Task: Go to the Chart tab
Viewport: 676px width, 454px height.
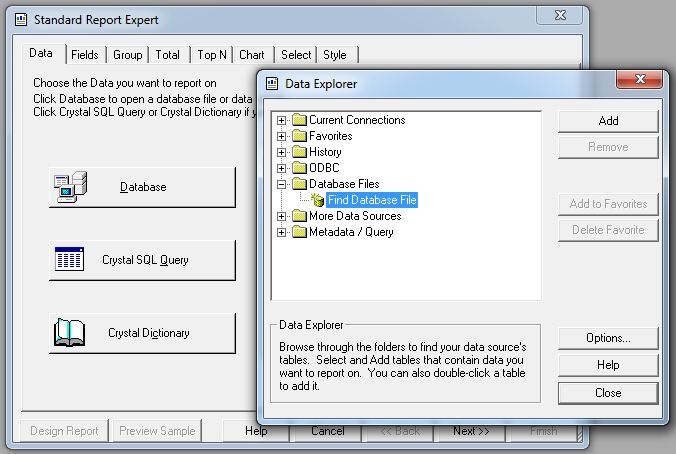Action: pyautogui.click(x=252, y=55)
